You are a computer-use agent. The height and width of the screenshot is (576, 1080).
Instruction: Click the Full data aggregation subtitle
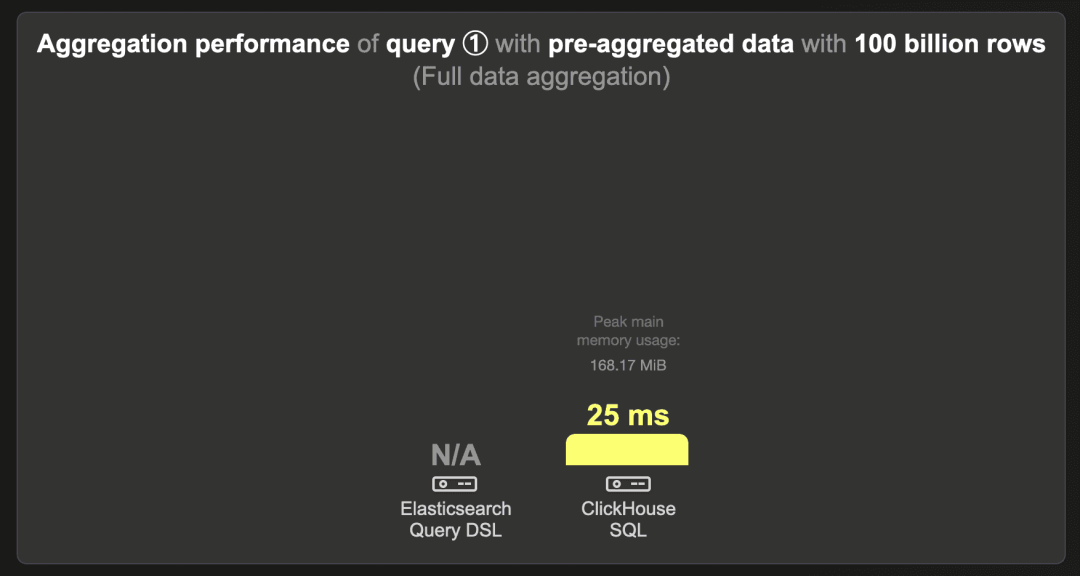tap(541, 76)
